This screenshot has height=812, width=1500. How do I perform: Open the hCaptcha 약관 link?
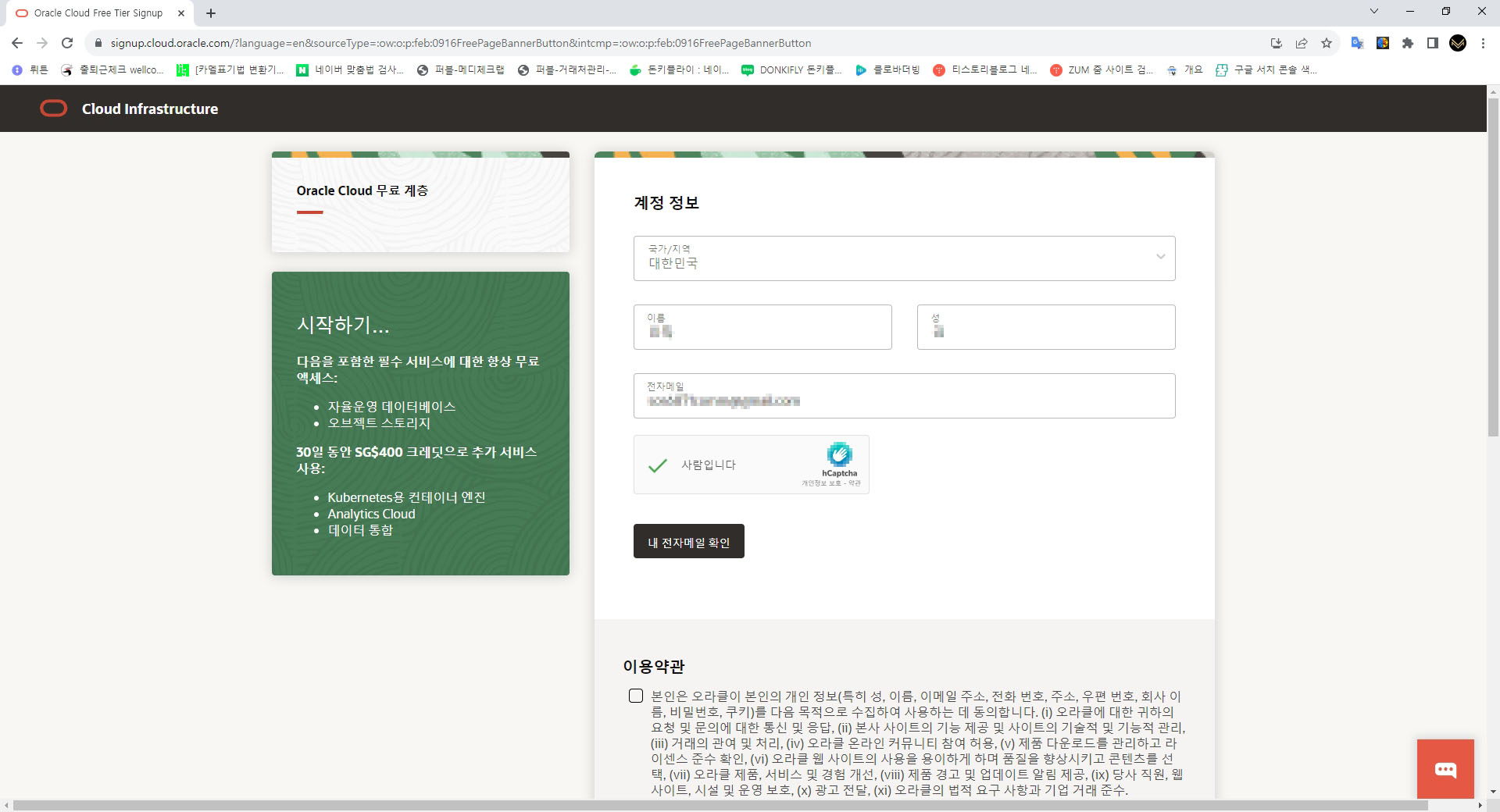coord(855,483)
